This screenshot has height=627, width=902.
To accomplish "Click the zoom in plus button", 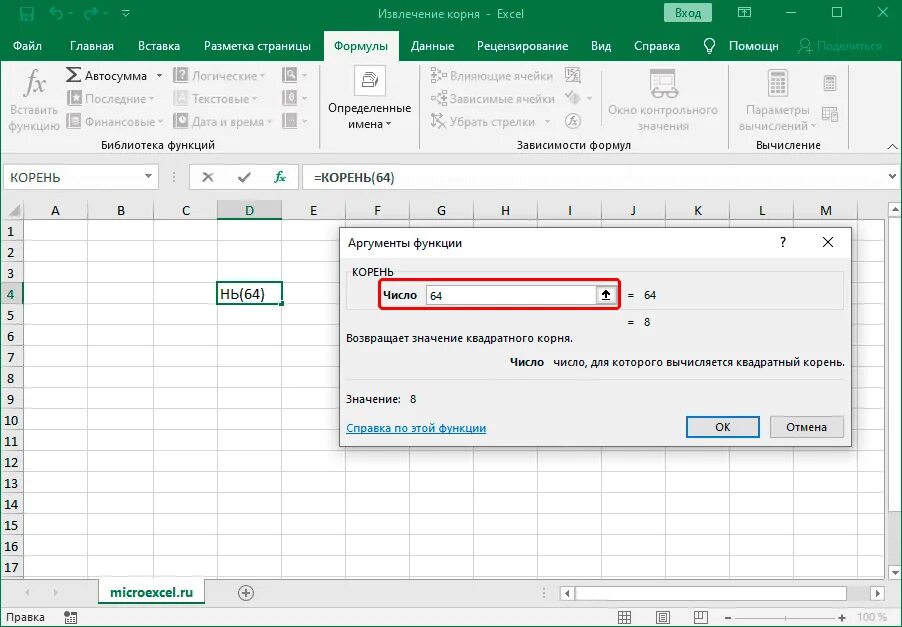I will click(842, 617).
